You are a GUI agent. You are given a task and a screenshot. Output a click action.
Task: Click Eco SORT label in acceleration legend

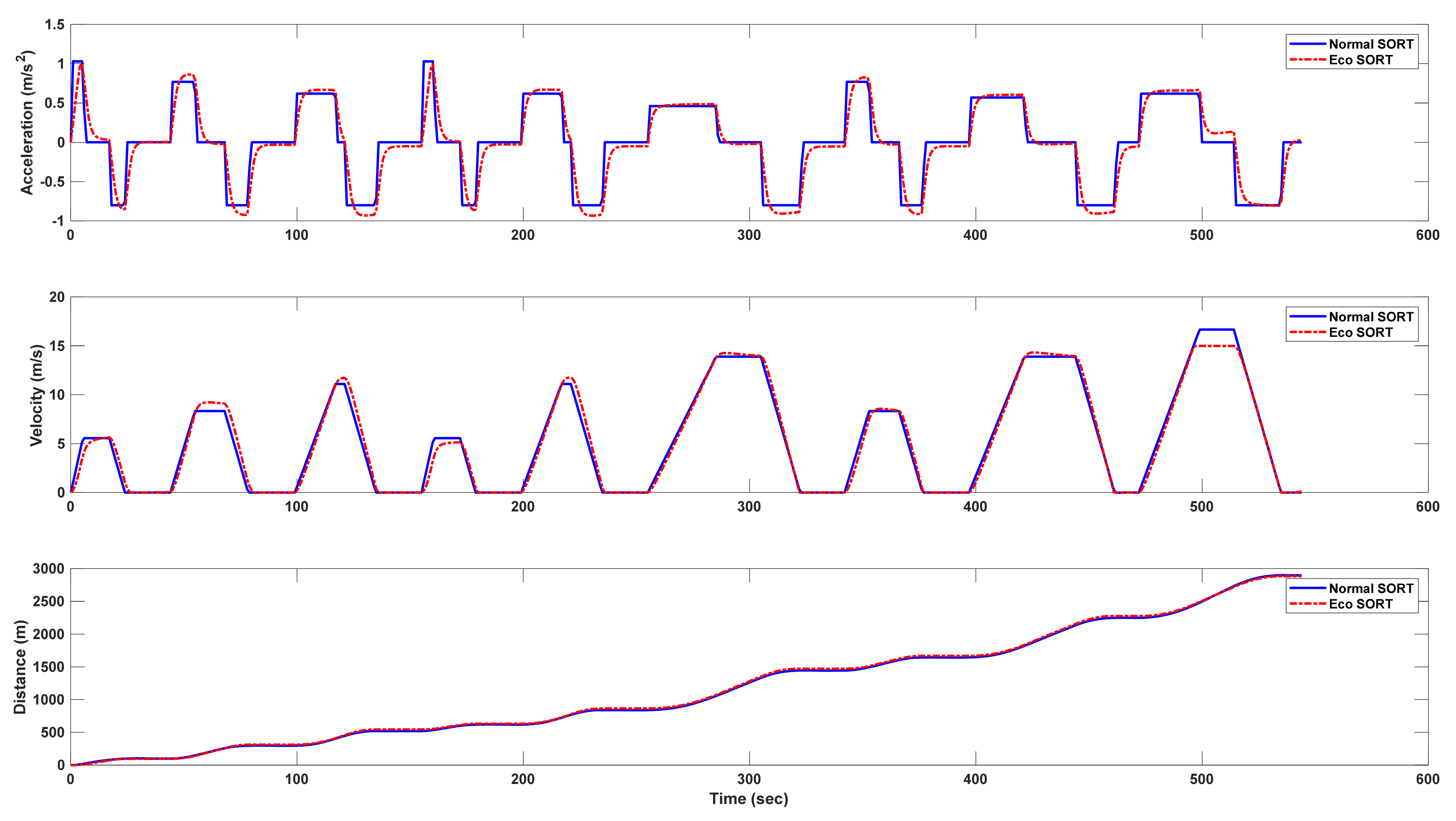(x=1360, y=60)
